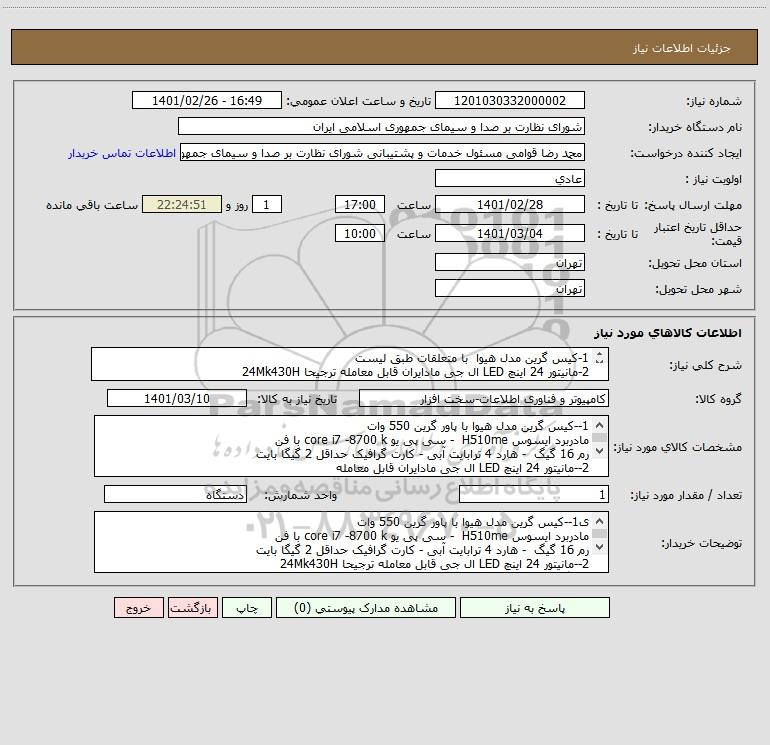Click request creator name field

coord(383,152)
